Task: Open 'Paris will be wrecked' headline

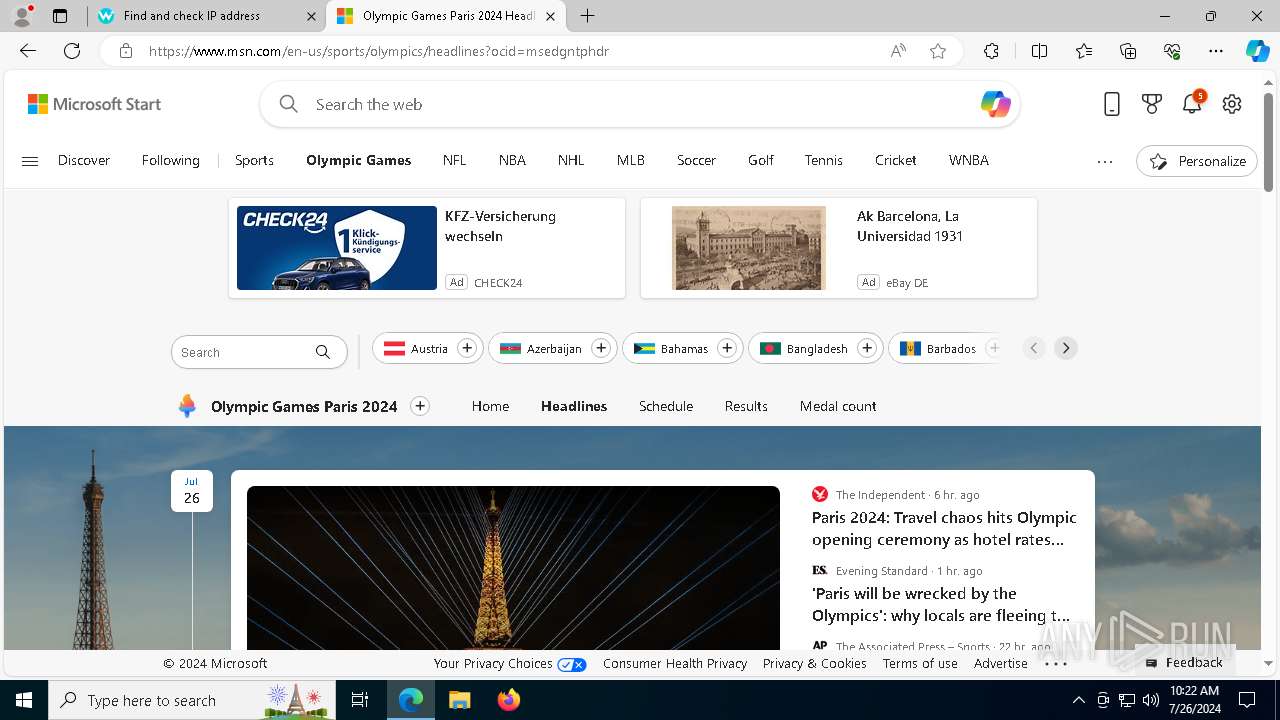Action: click(942, 604)
